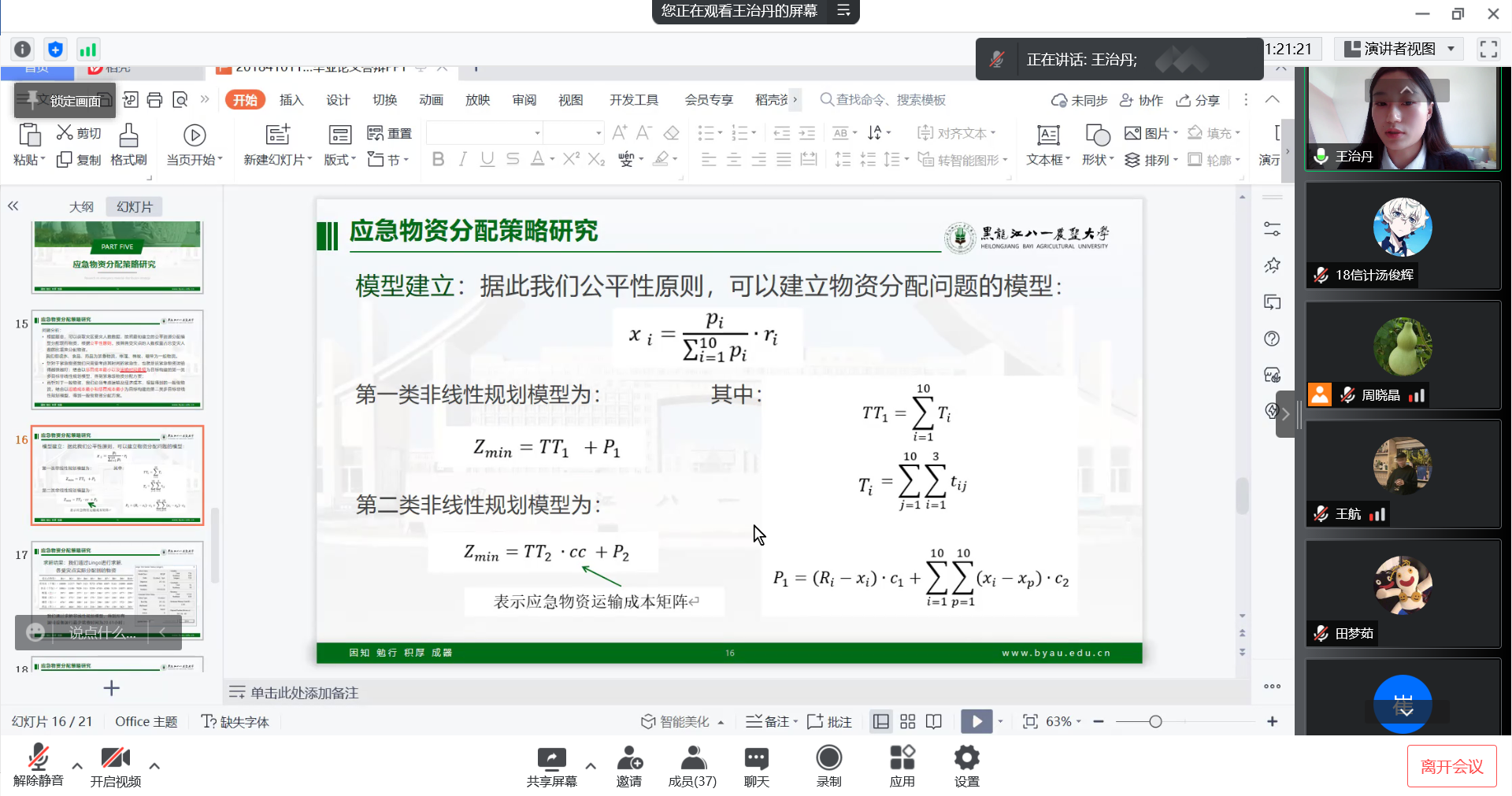Open the Chat panel
Viewport: 1512px width, 796px height.
(x=756, y=759)
